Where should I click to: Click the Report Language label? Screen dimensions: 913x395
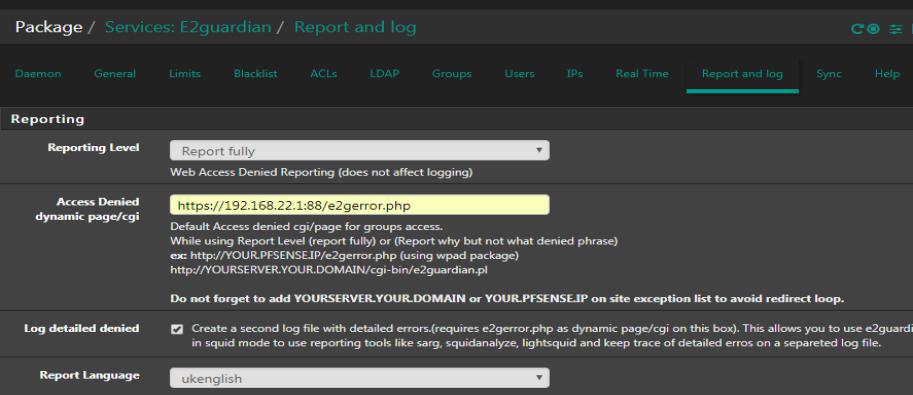[90, 375]
